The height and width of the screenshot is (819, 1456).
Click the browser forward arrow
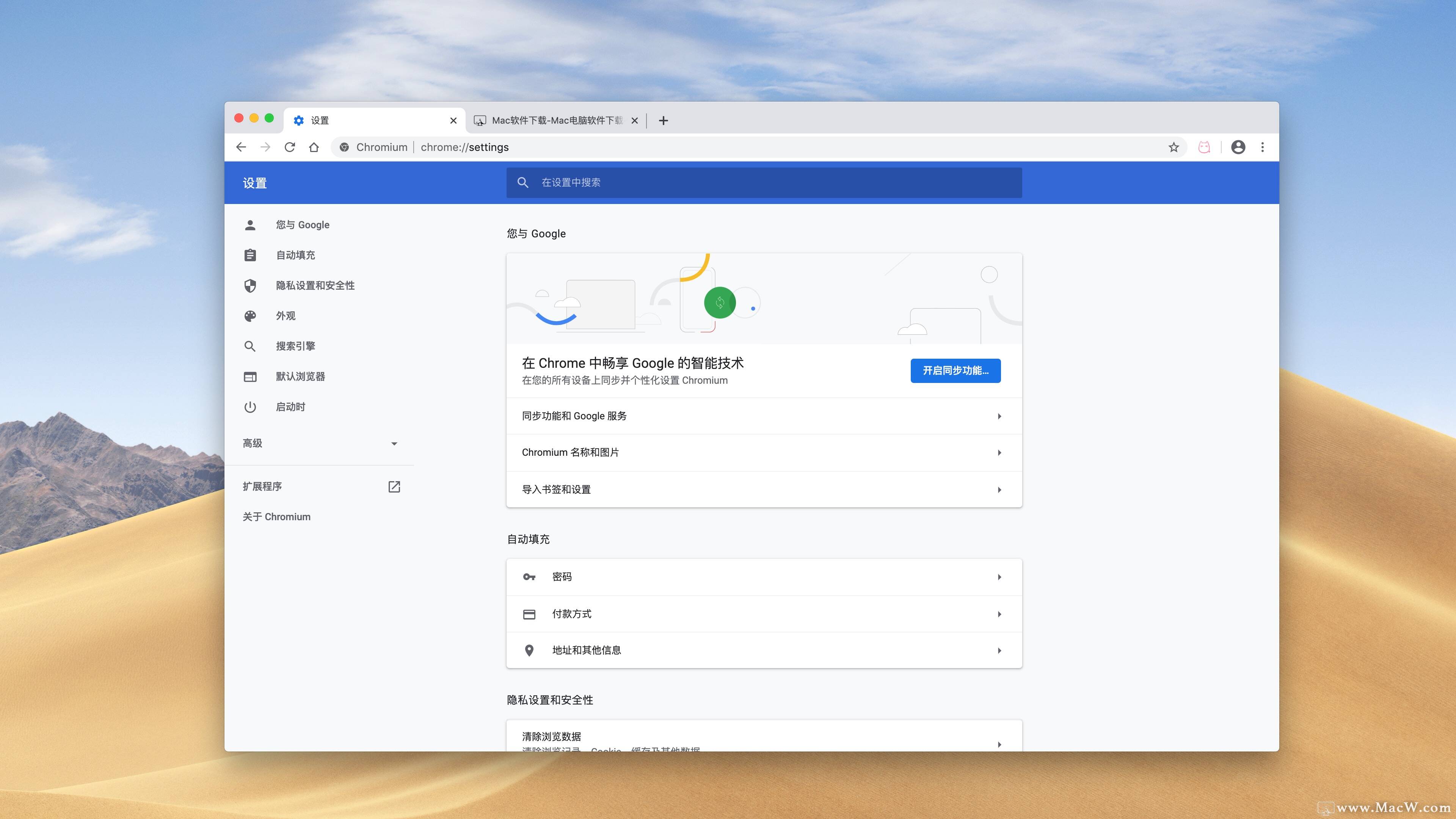(265, 147)
